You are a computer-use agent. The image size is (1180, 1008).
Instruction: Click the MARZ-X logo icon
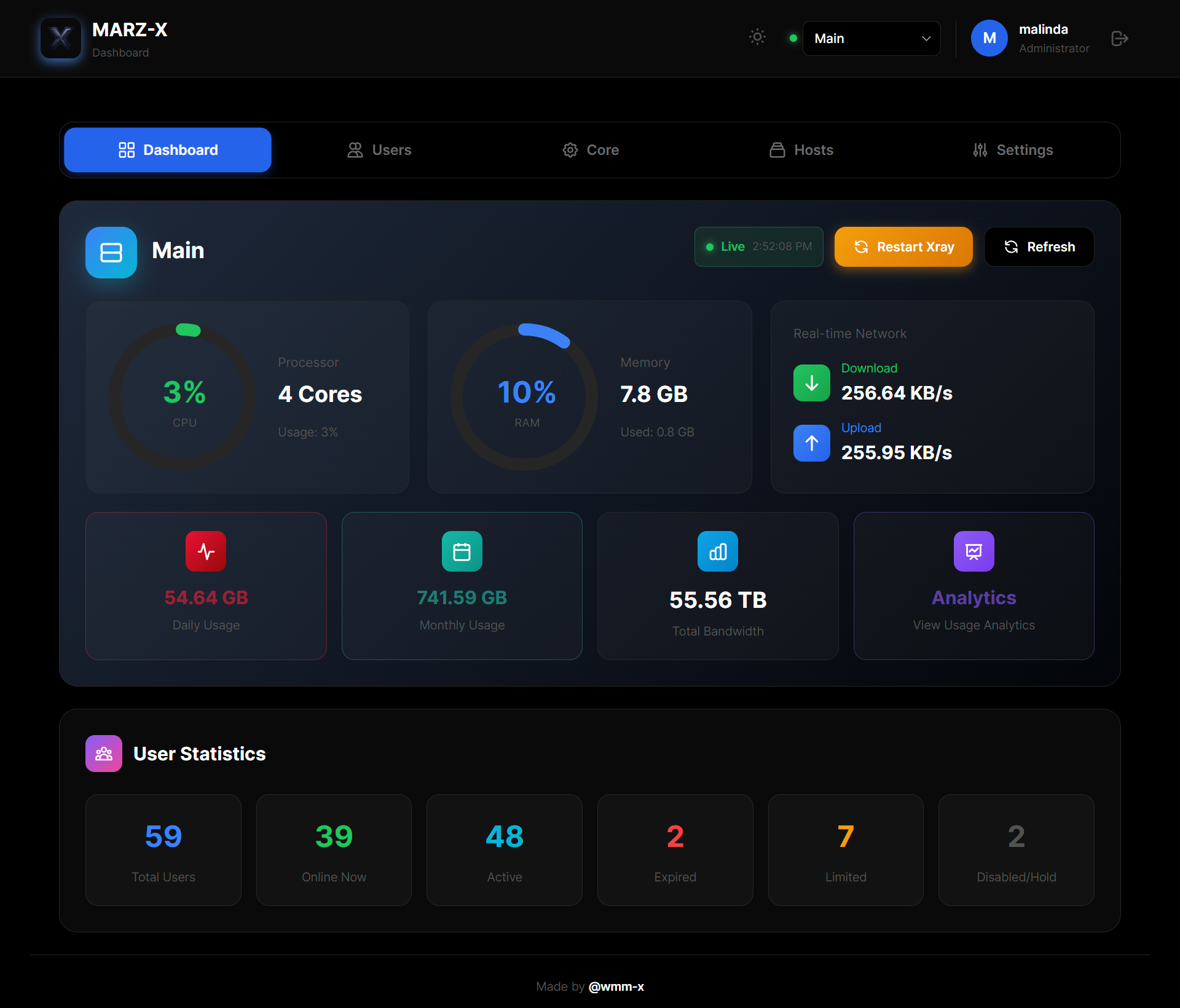click(x=60, y=38)
